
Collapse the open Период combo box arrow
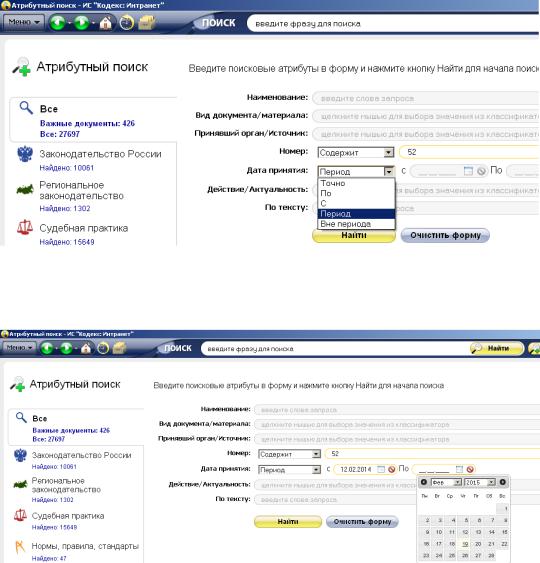pos(389,172)
